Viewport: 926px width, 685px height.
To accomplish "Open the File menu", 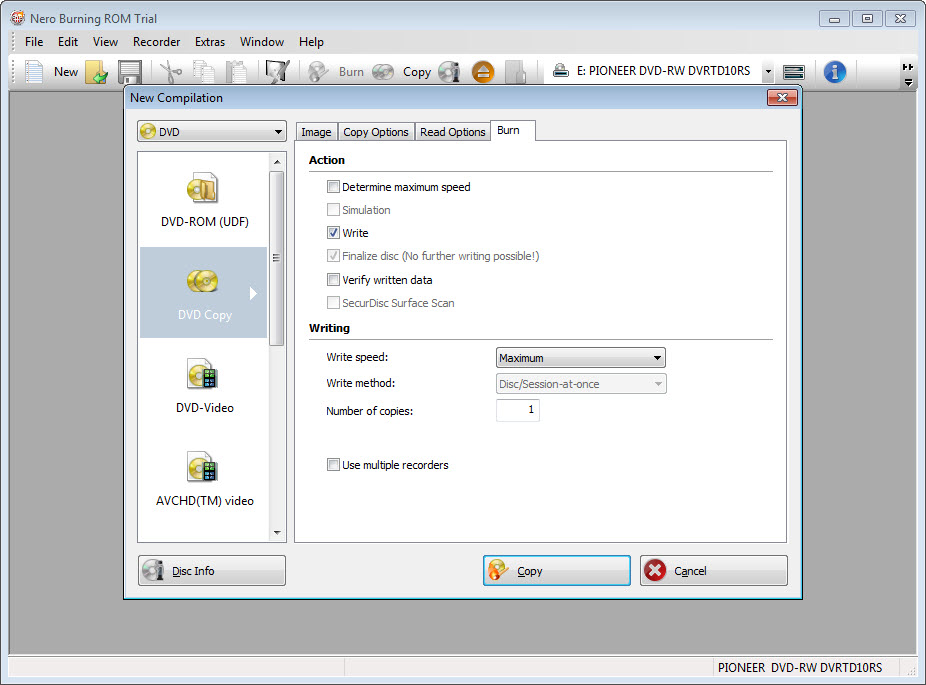I will [x=34, y=42].
